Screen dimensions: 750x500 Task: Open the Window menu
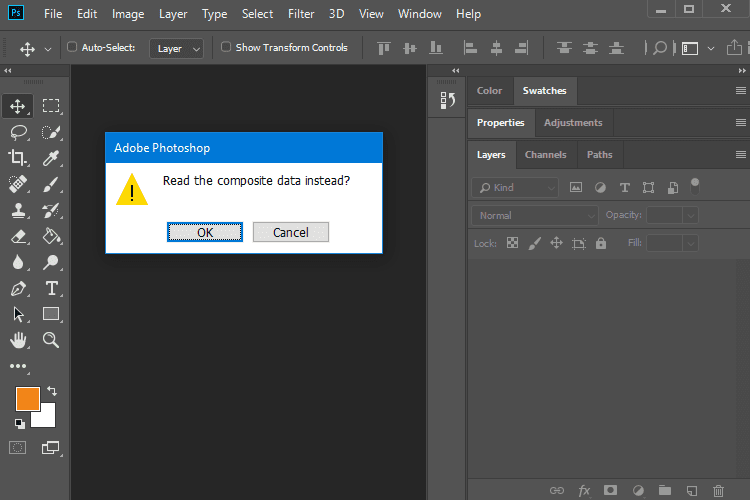point(419,14)
